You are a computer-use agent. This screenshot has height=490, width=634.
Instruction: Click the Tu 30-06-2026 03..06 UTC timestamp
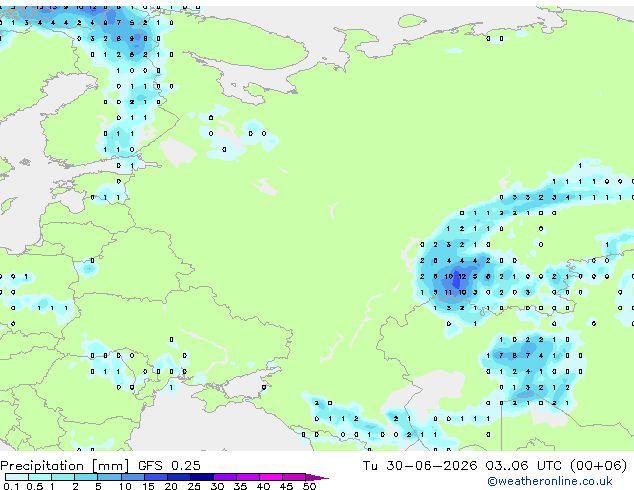[x=462, y=466]
